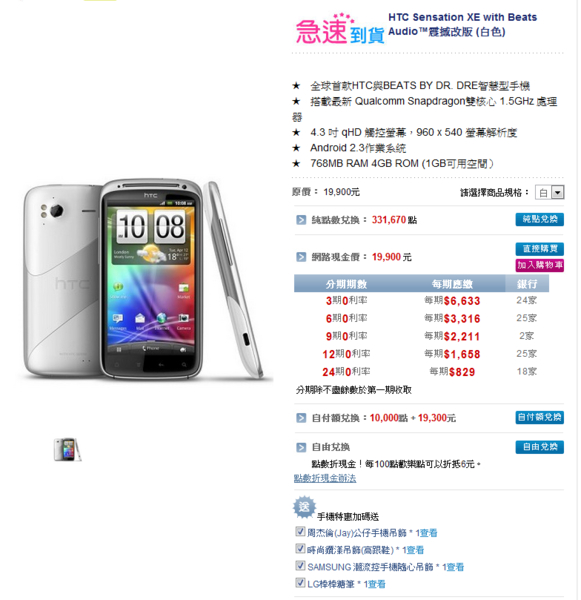Open 查看 link for 周杰倫公仔手機吊飾

click(x=429, y=533)
